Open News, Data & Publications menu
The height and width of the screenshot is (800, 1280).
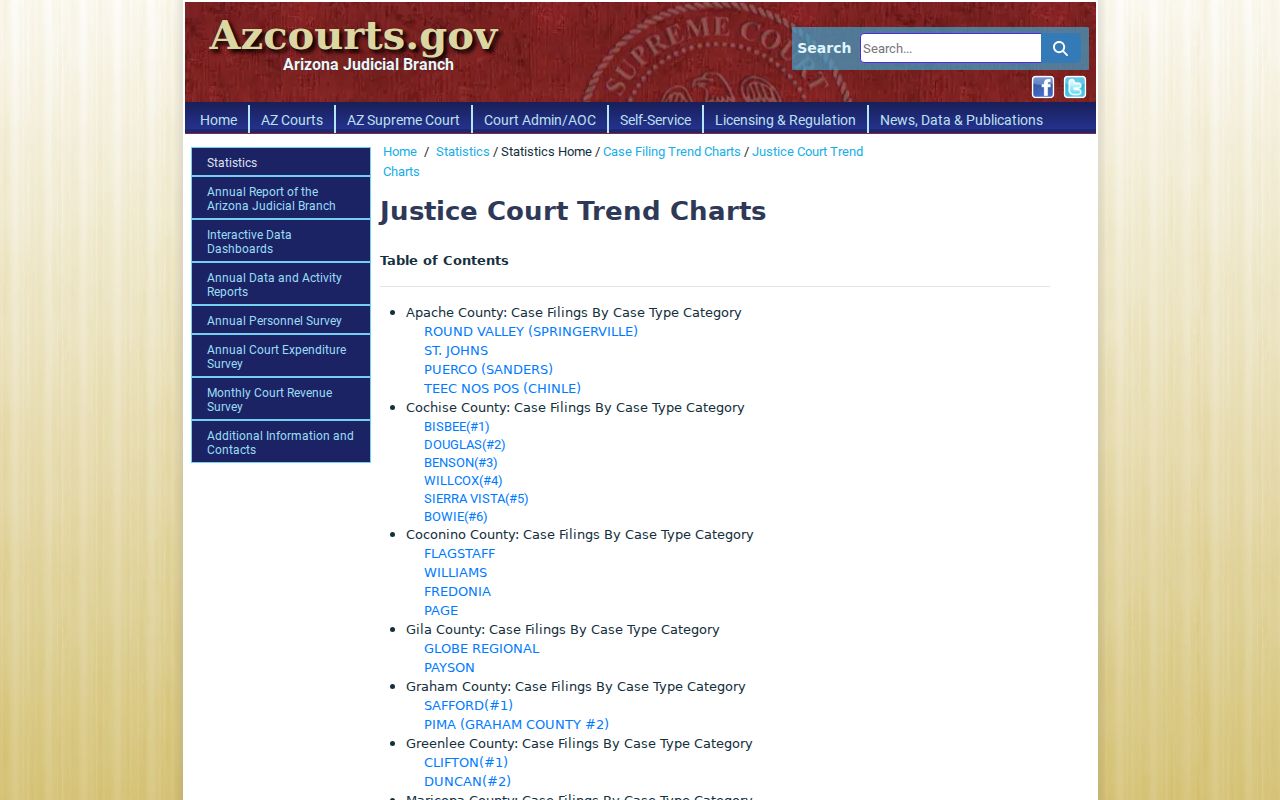click(961, 120)
